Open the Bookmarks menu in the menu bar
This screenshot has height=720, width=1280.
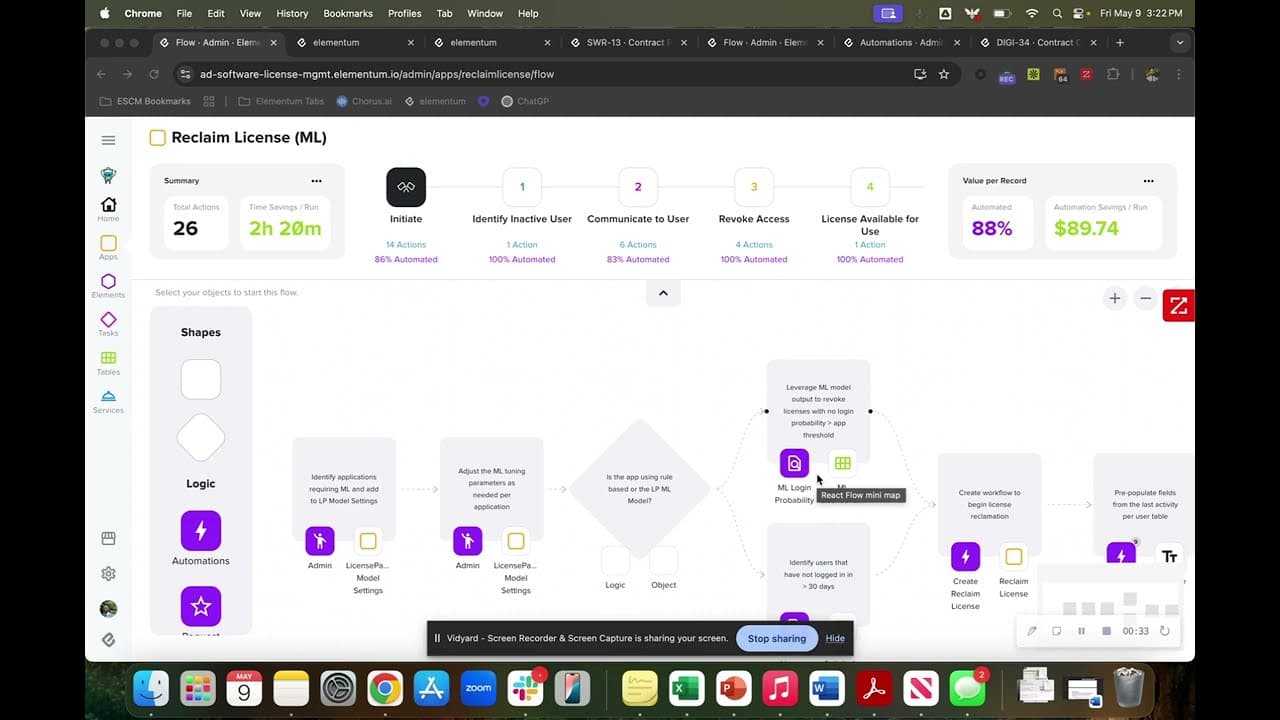pos(347,13)
